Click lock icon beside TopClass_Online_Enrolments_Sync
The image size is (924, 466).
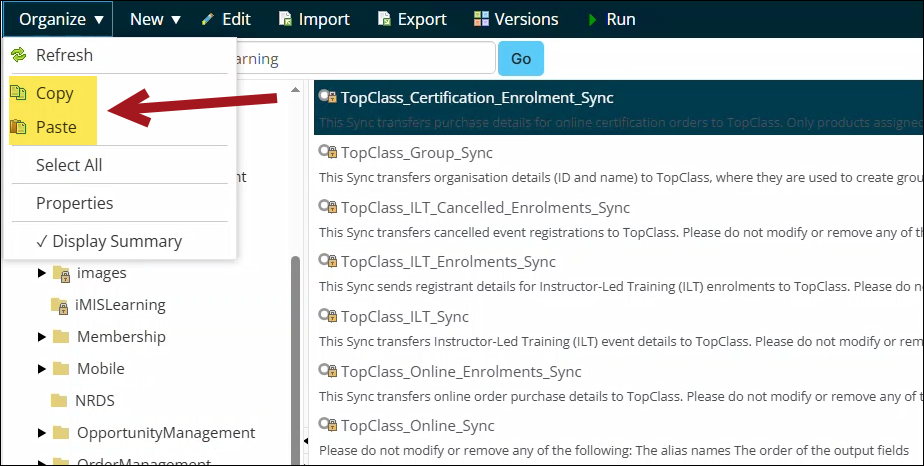(x=332, y=372)
